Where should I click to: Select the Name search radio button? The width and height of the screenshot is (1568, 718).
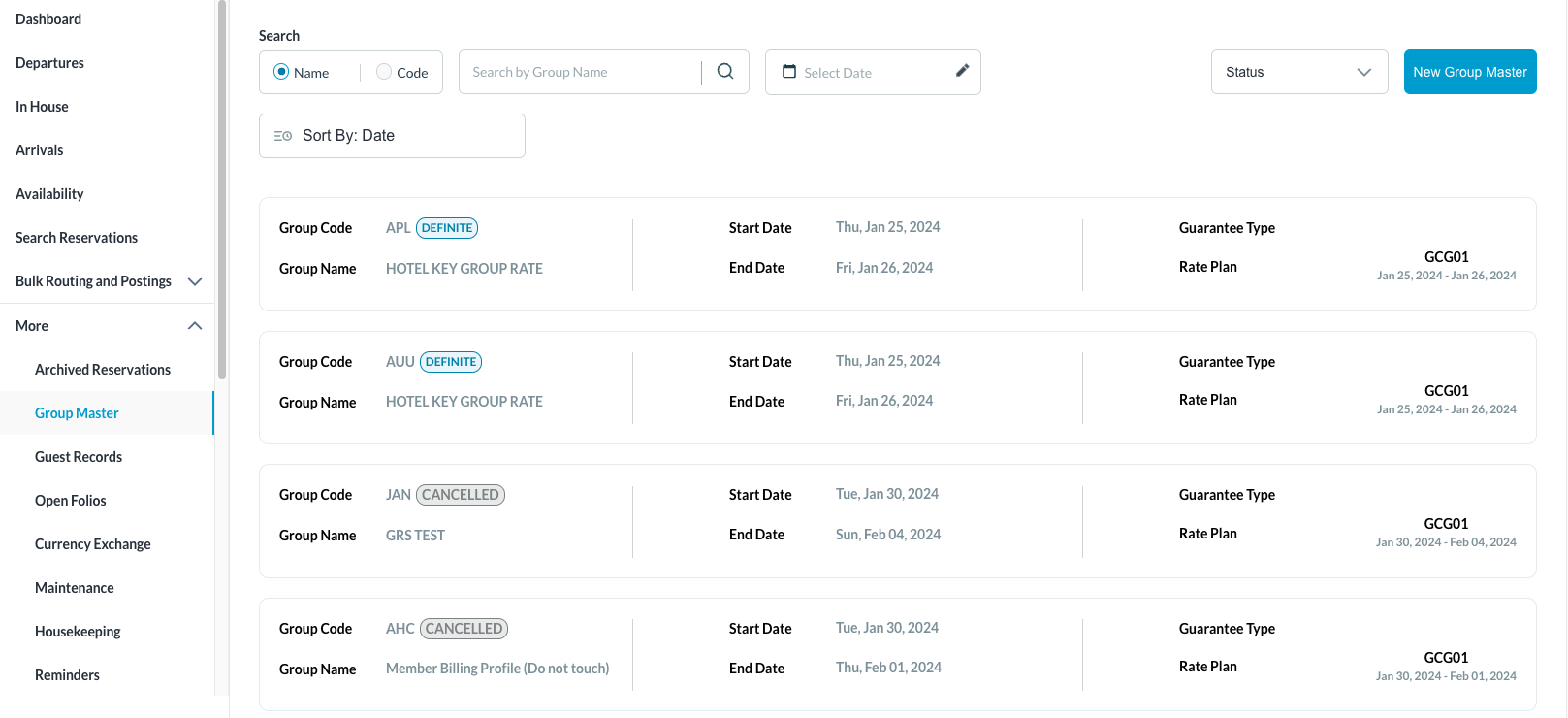coord(281,72)
